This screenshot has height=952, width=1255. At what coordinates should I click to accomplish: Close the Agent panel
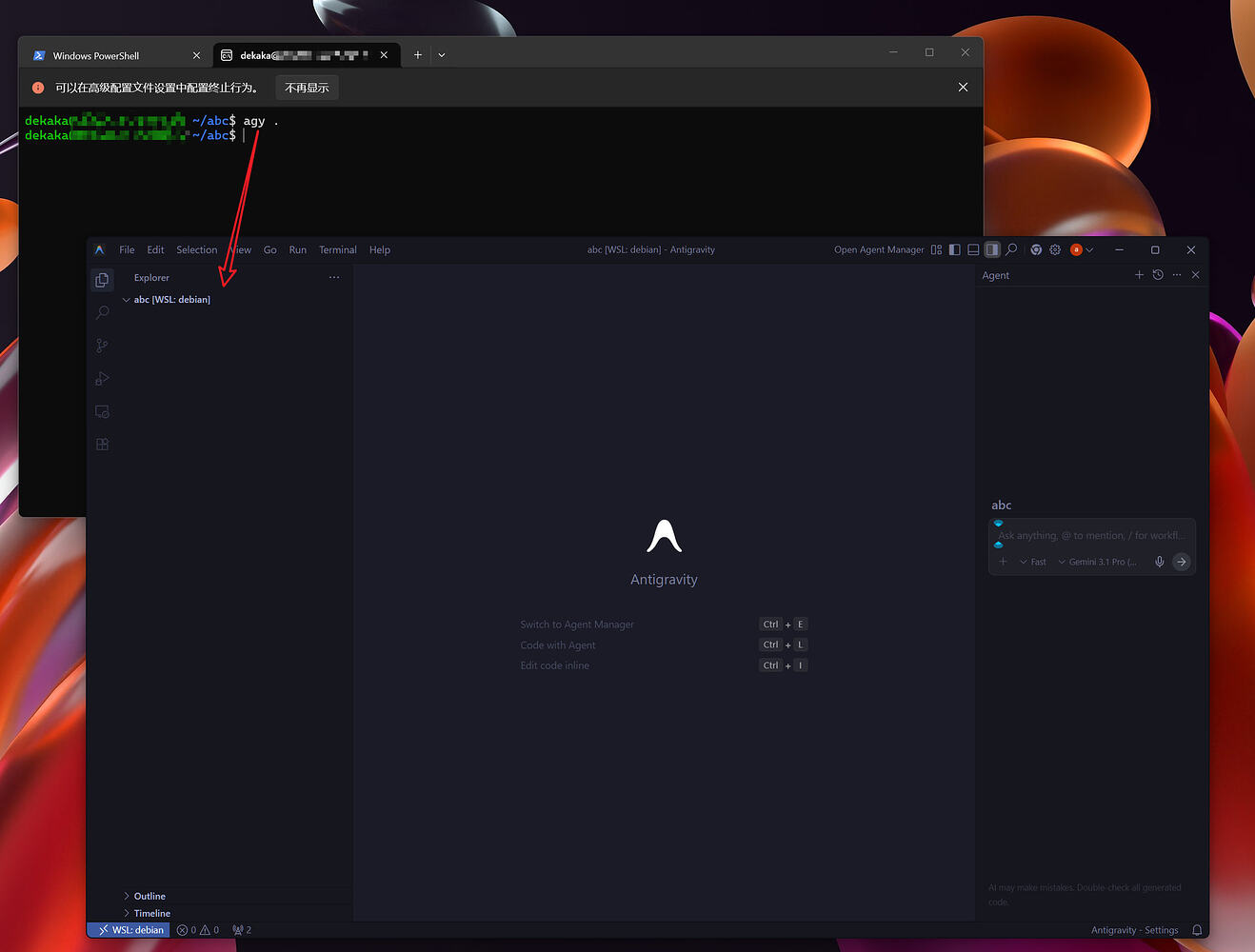tap(1196, 275)
